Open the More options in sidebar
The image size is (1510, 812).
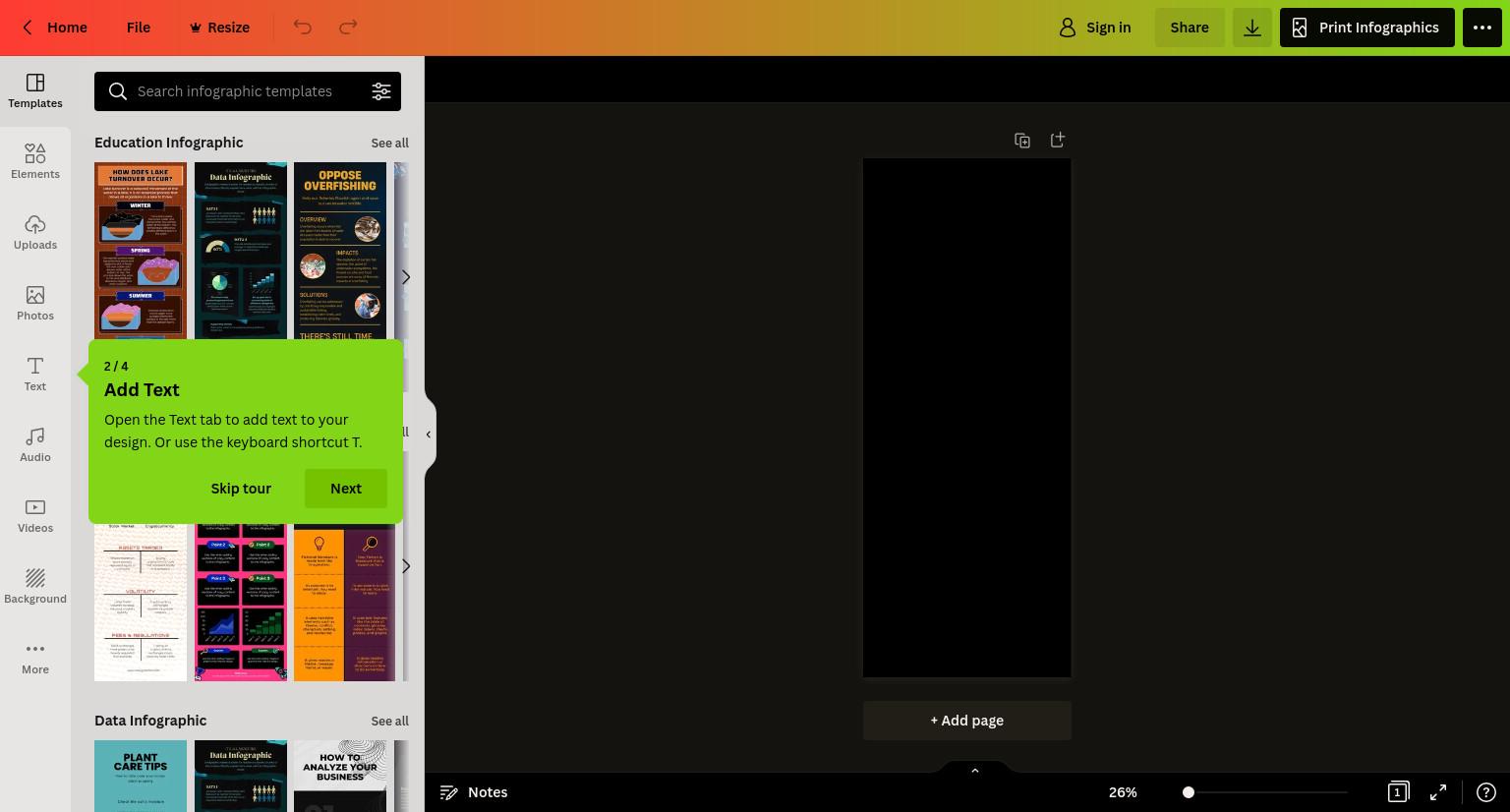[35, 657]
